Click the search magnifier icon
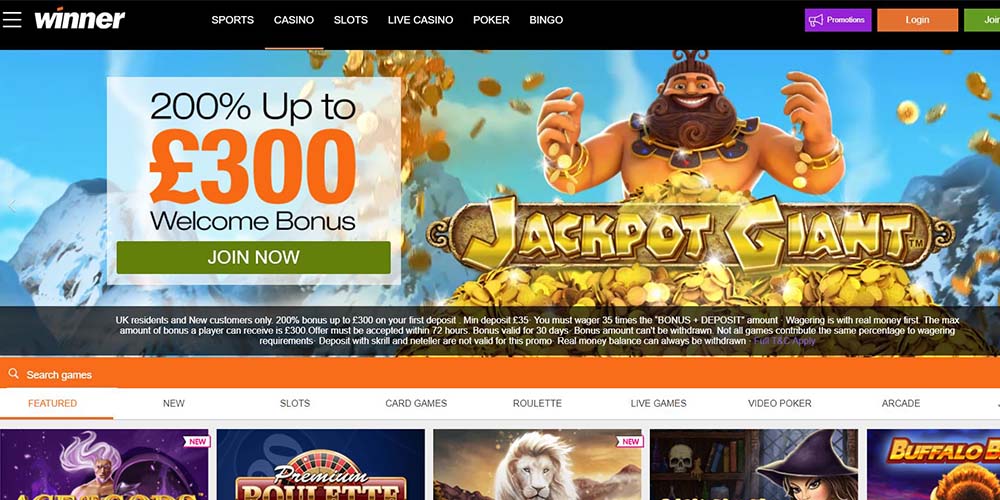1000x500 pixels. tap(13, 374)
